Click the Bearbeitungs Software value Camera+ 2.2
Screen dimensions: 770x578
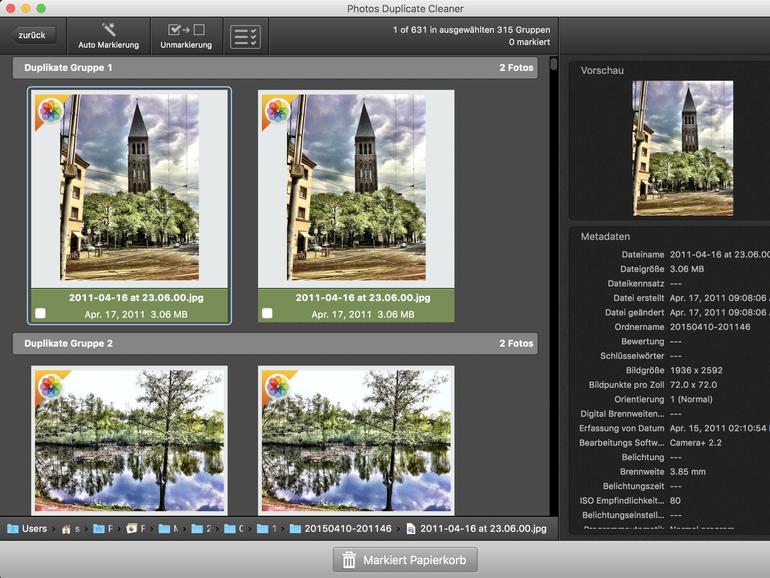pos(696,443)
